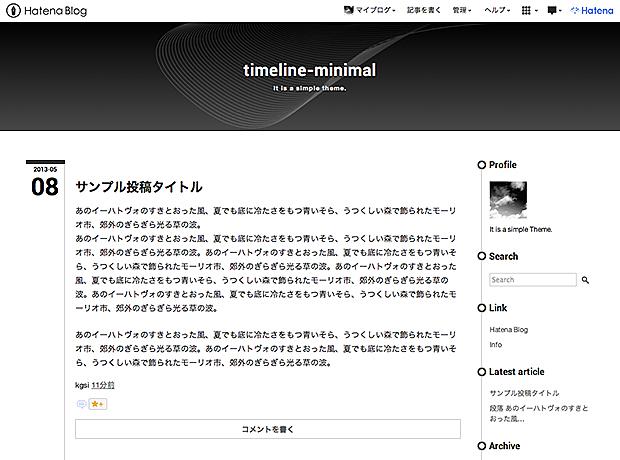Click the Hatena logo at the top right

tap(592, 11)
